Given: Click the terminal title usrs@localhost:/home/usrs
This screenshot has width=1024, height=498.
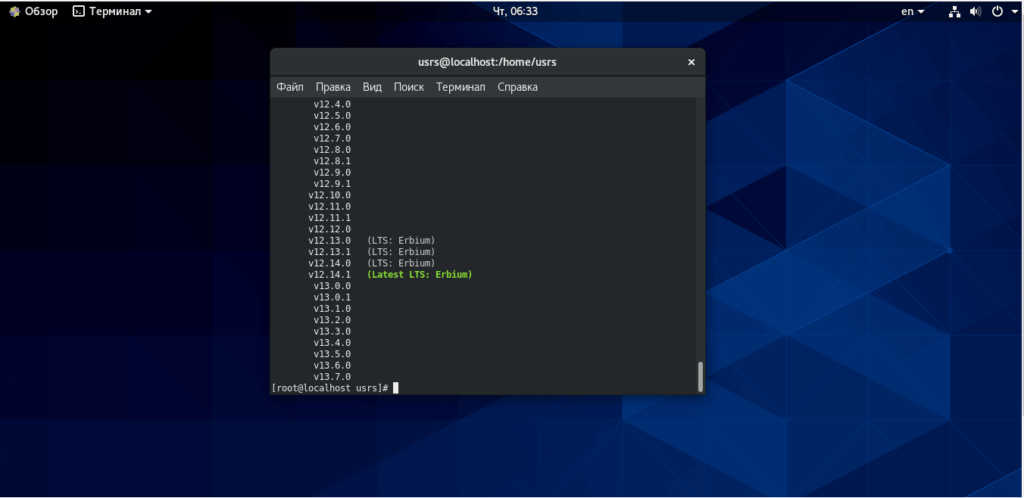Looking at the screenshot, I should pos(487,63).
